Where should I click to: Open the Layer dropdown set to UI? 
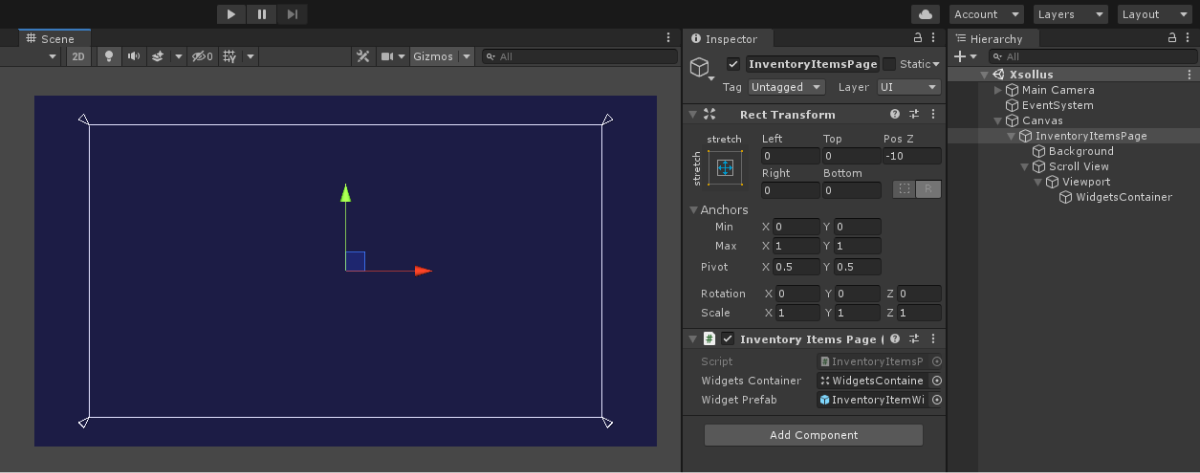pyautogui.click(x=908, y=87)
